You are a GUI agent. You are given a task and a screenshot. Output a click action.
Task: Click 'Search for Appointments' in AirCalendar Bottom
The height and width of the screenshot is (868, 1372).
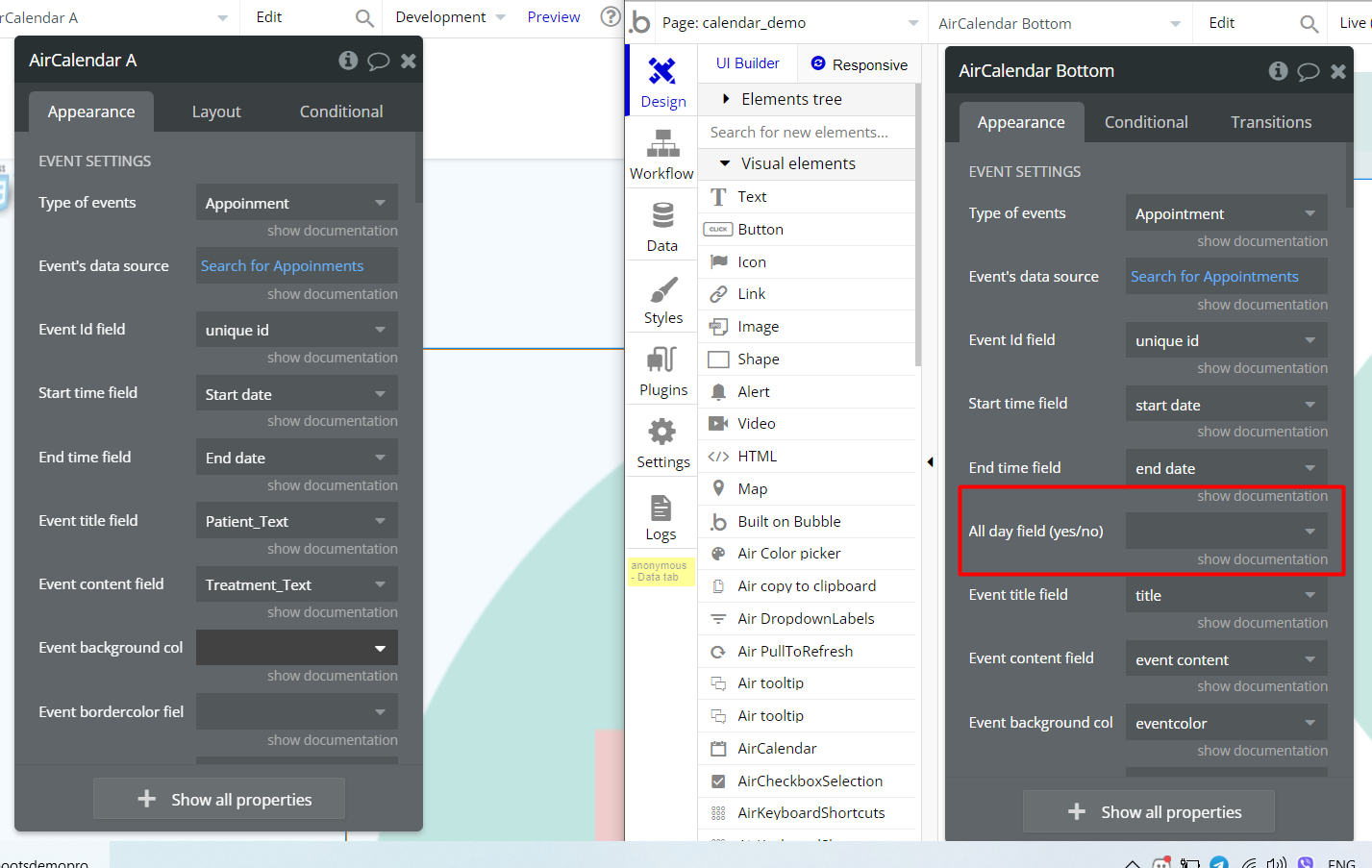pos(1214,277)
